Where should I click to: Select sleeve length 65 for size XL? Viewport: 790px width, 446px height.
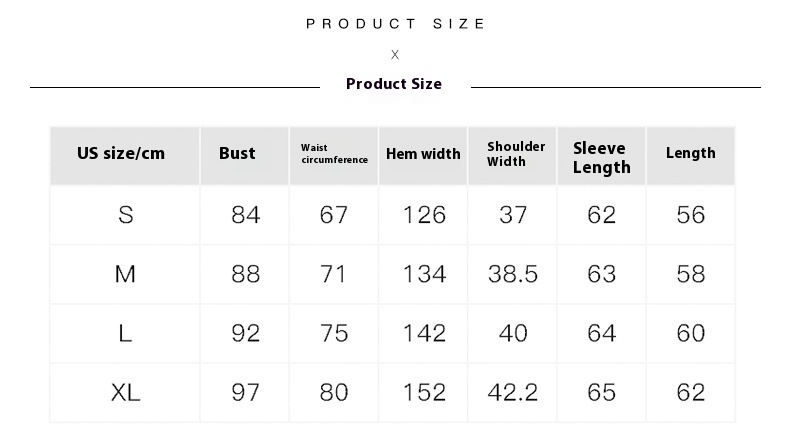pyautogui.click(x=602, y=392)
